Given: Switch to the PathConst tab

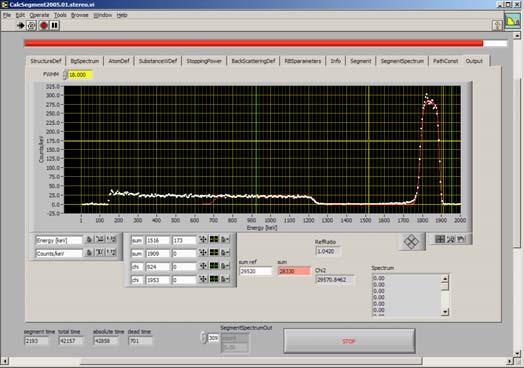Looking at the screenshot, I should tap(445, 61).
